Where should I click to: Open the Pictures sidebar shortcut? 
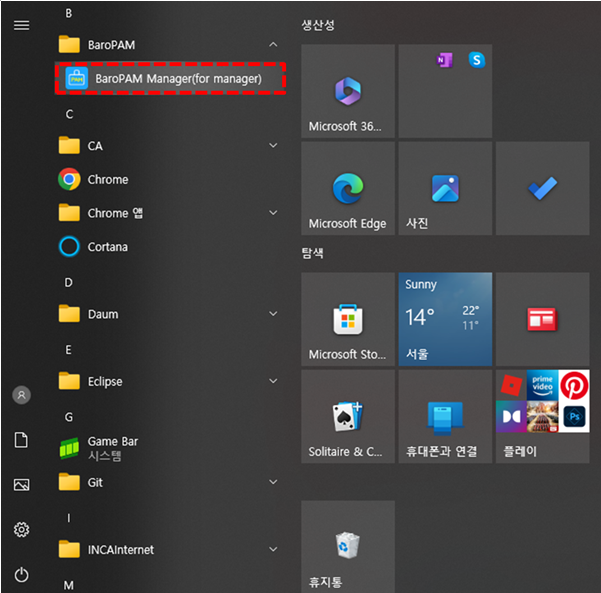point(21,485)
